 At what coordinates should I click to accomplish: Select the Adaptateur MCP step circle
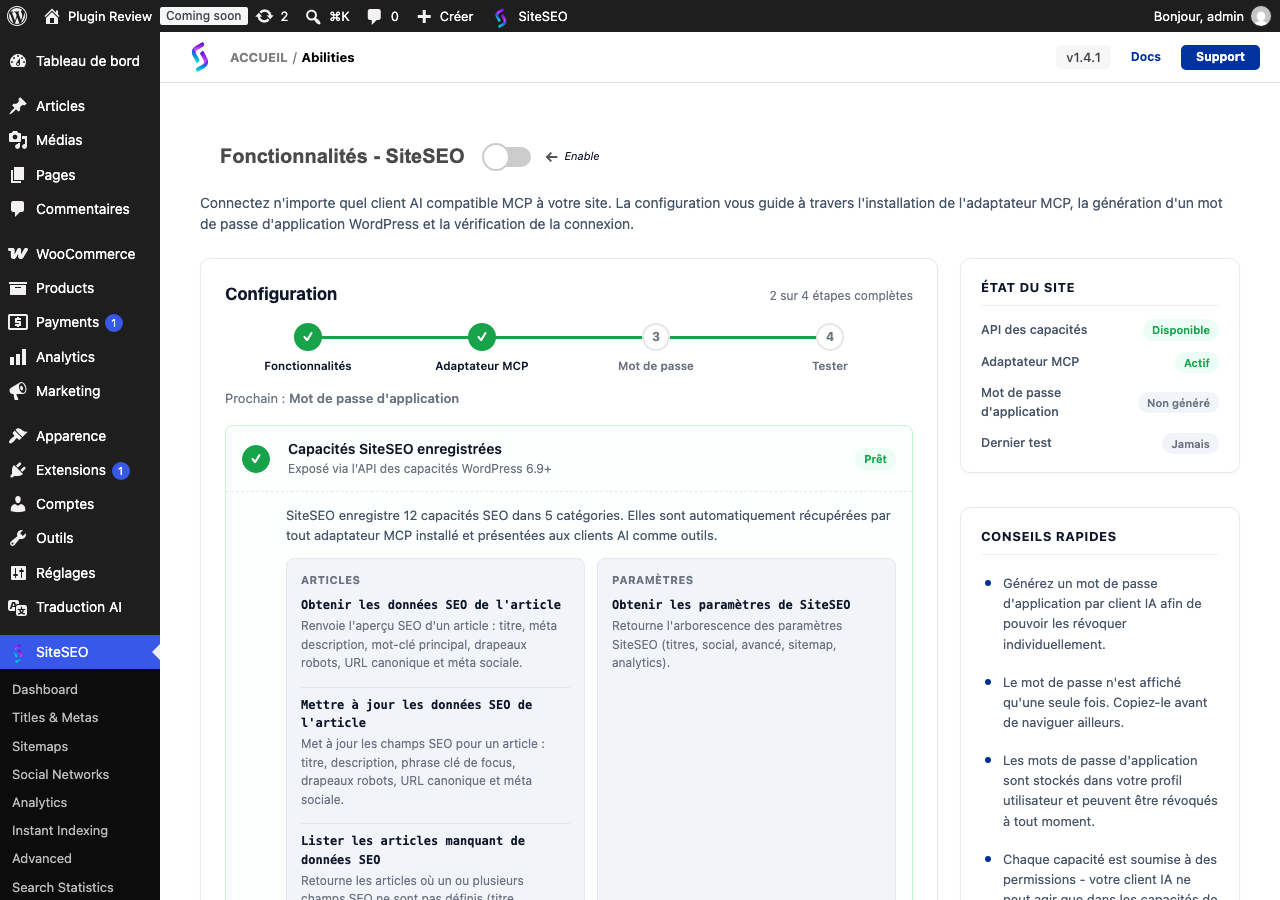click(482, 337)
